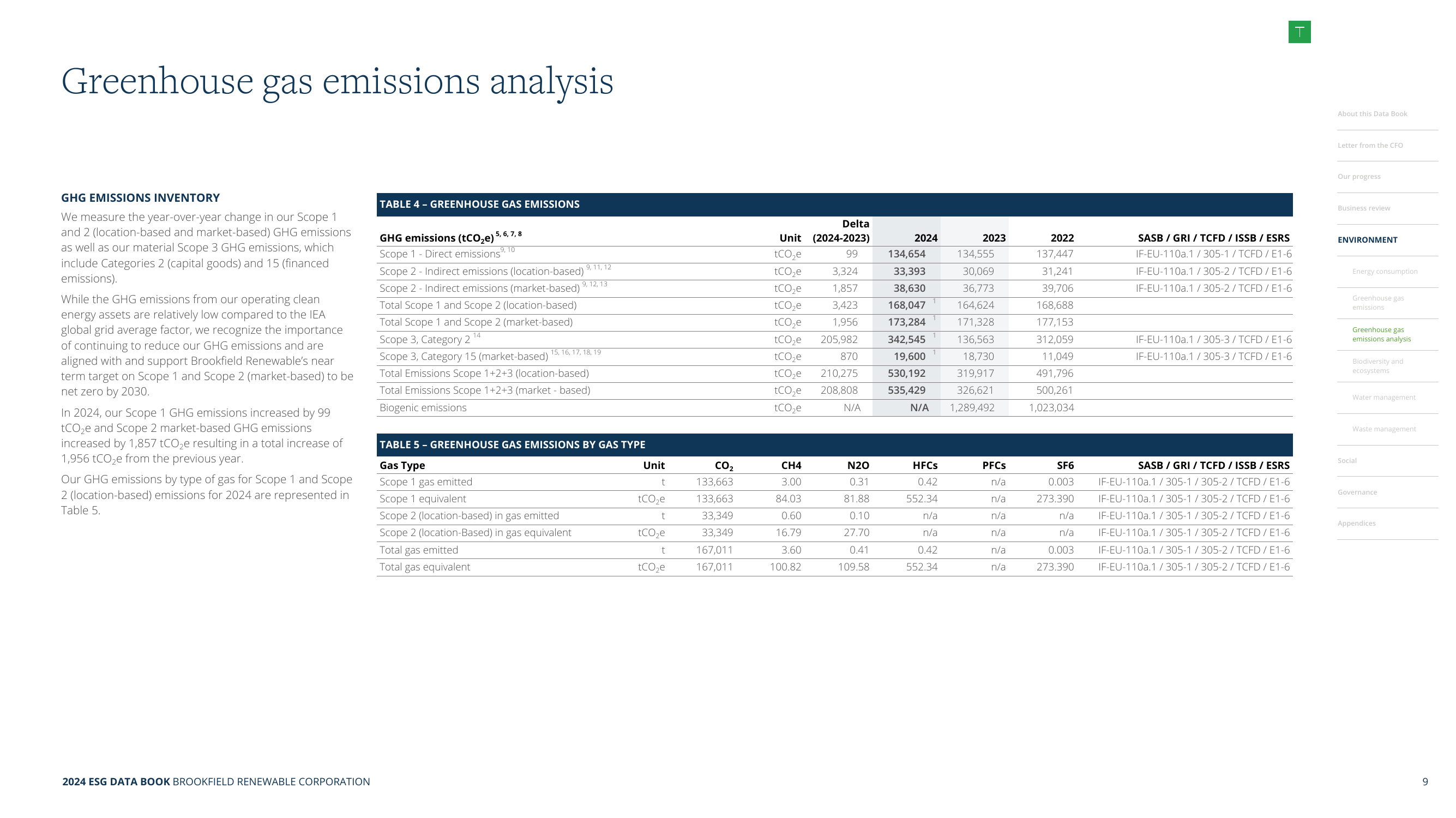Click total emissions value 535,429
The width and height of the screenshot is (1456, 818).
906,390
